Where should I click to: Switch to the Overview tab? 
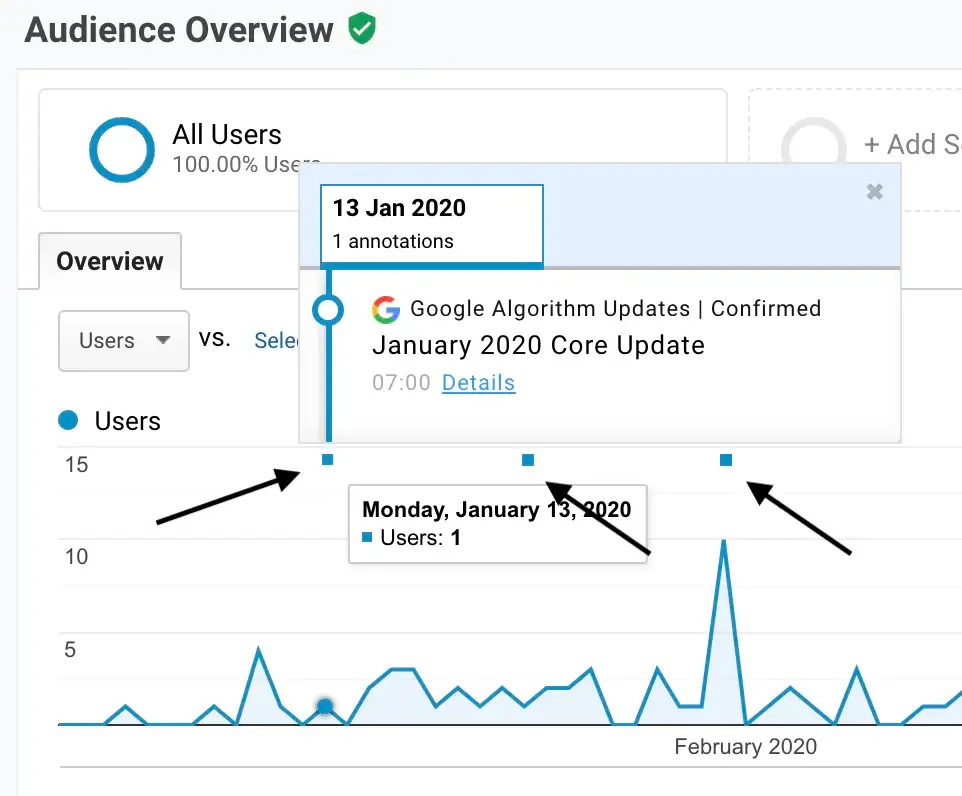[109, 261]
